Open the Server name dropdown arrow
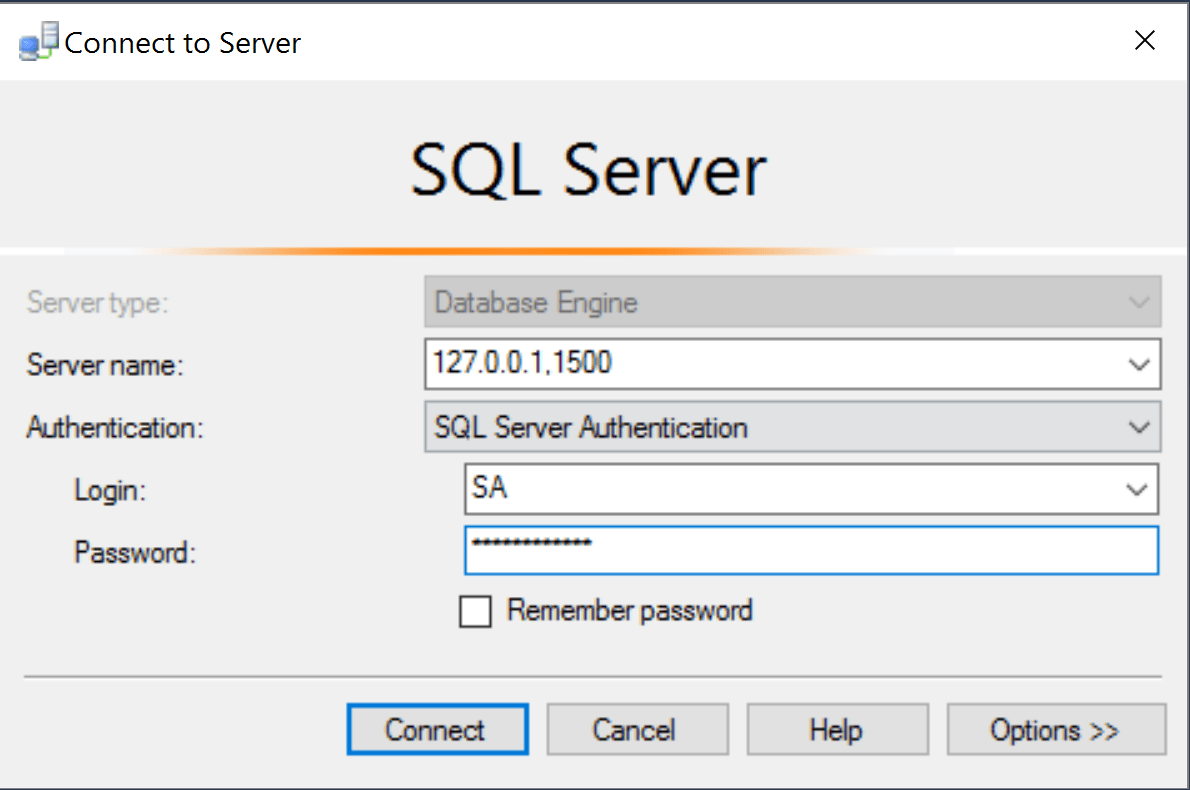1190x790 pixels. [x=1140, y=364]
